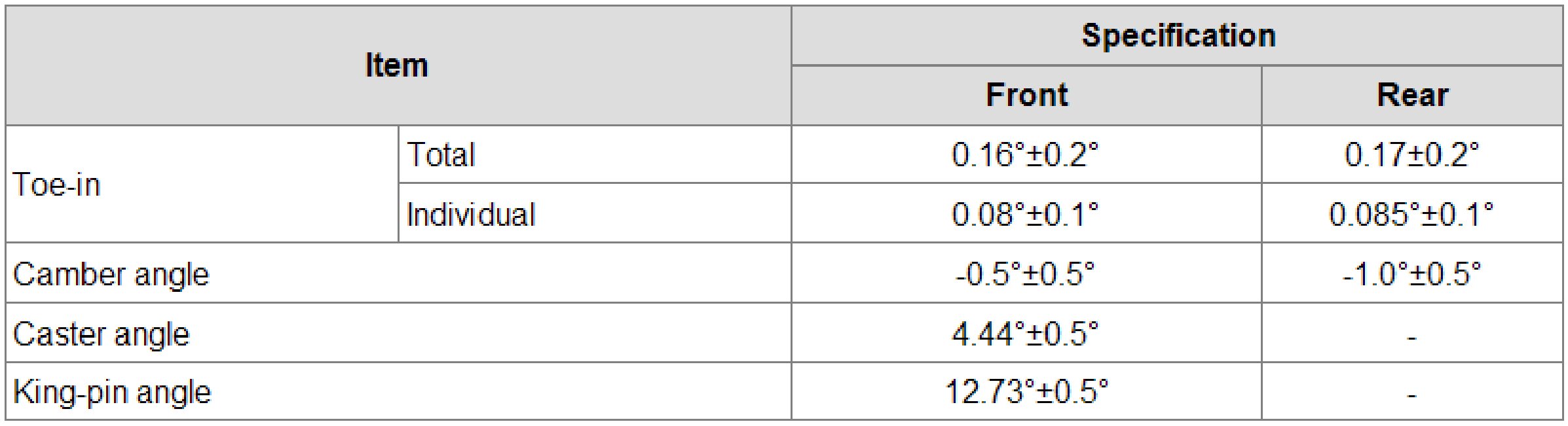Viewport: 1568px width, 426px height.
Task: Select the Toe-in row label
Action: (57, 185)
